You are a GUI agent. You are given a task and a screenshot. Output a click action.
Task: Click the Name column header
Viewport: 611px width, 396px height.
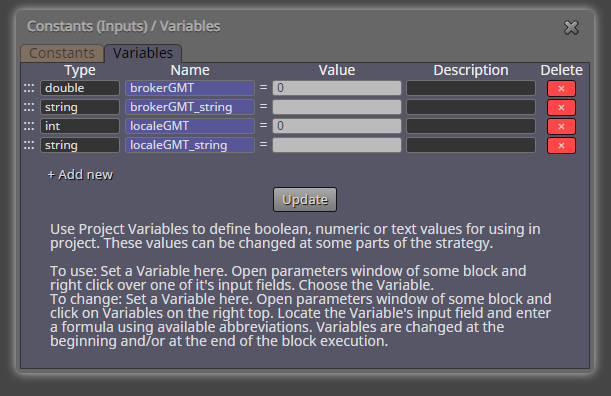tap(190, 70)
